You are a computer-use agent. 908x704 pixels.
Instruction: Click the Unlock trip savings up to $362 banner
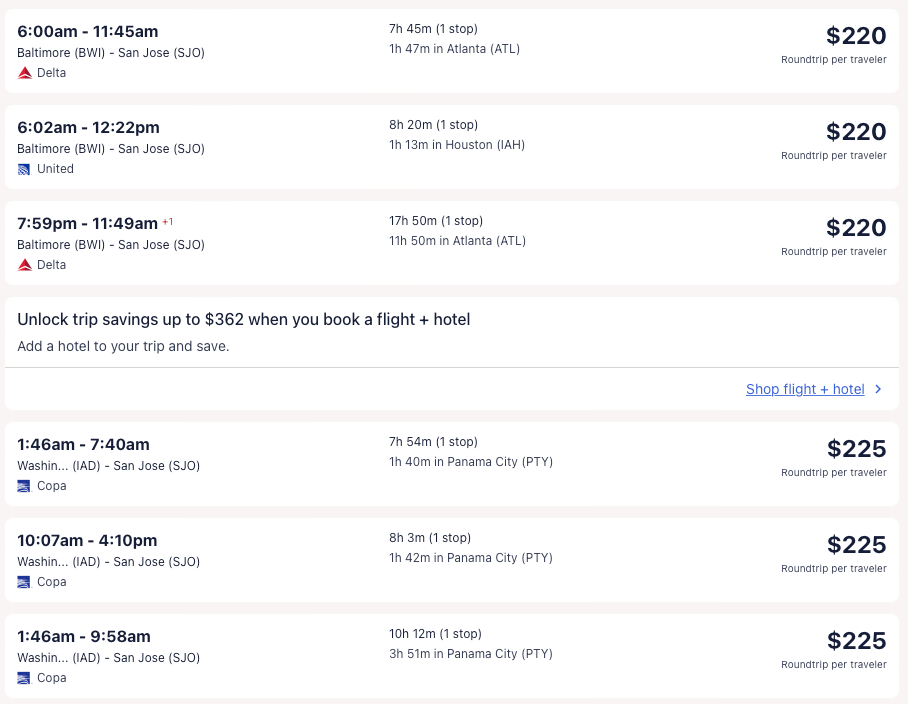pos(243,320)
